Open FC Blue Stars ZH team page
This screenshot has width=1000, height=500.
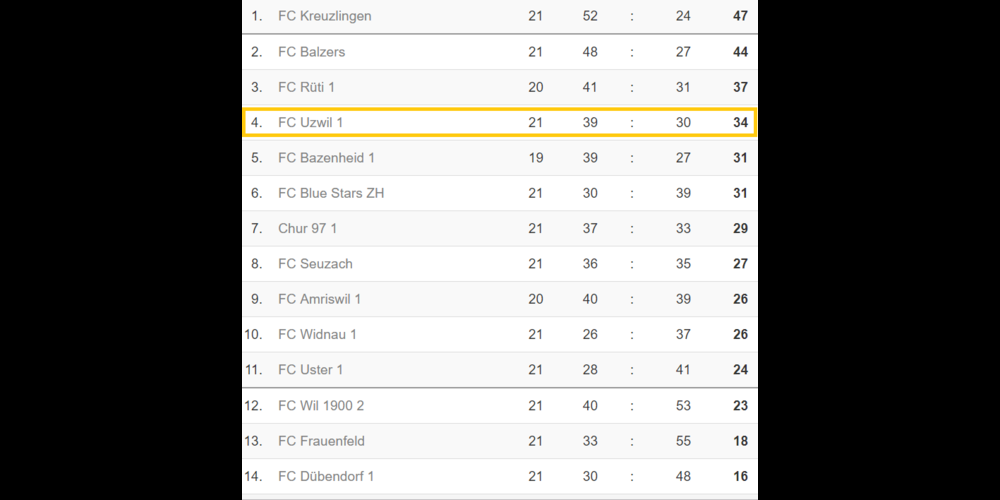330,193
